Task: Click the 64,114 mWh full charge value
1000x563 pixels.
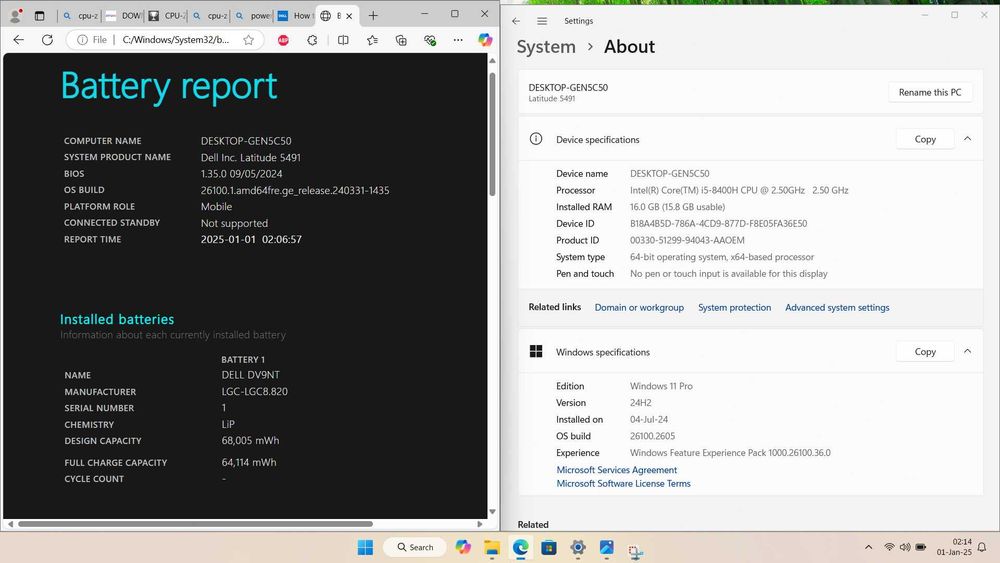Action: click(x=249, y=462)
